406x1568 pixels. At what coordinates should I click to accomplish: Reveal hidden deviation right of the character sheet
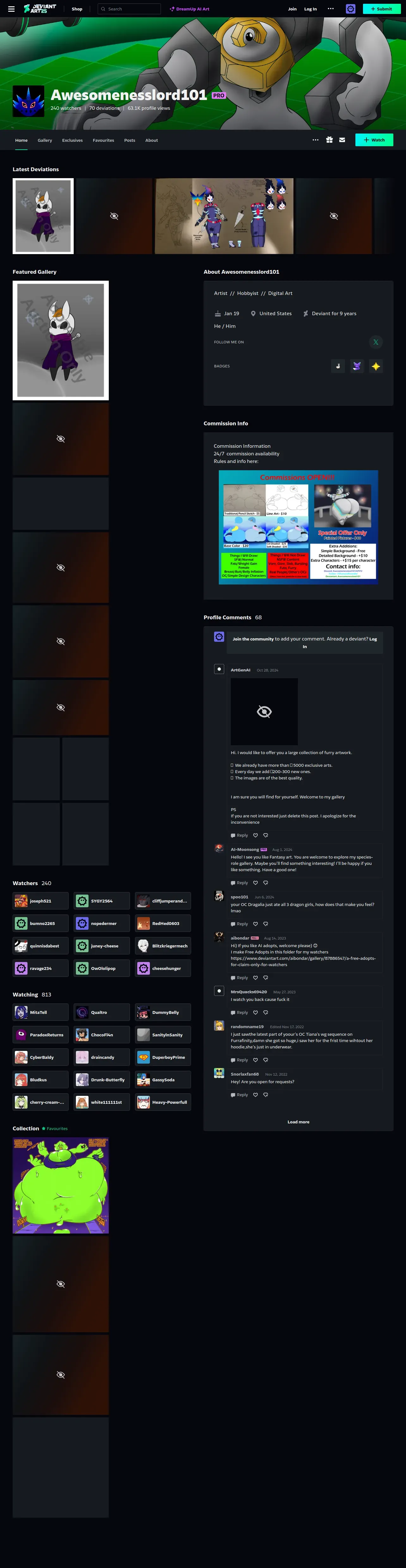(334, 216)
